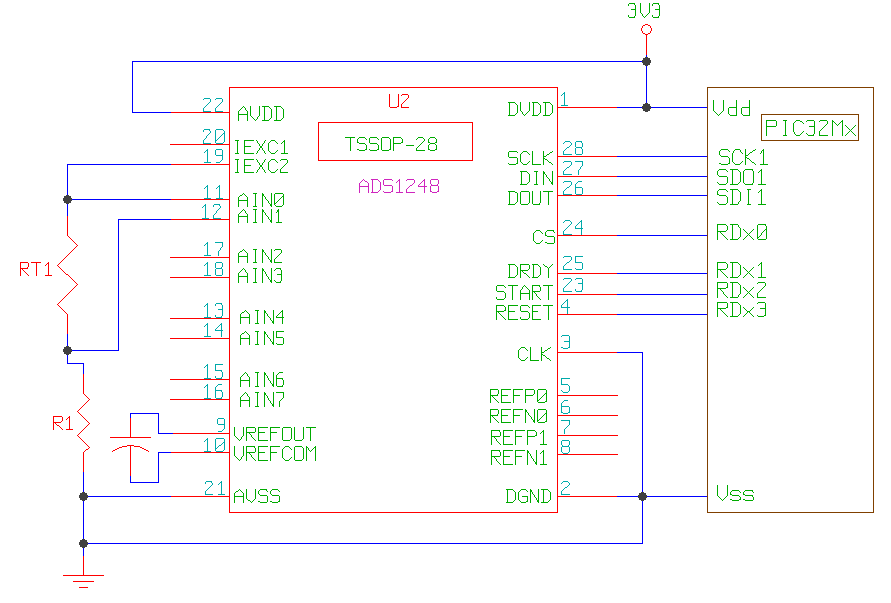Click pin number 21 beside AVSS
891x603 pixels.
pos(214,488)
